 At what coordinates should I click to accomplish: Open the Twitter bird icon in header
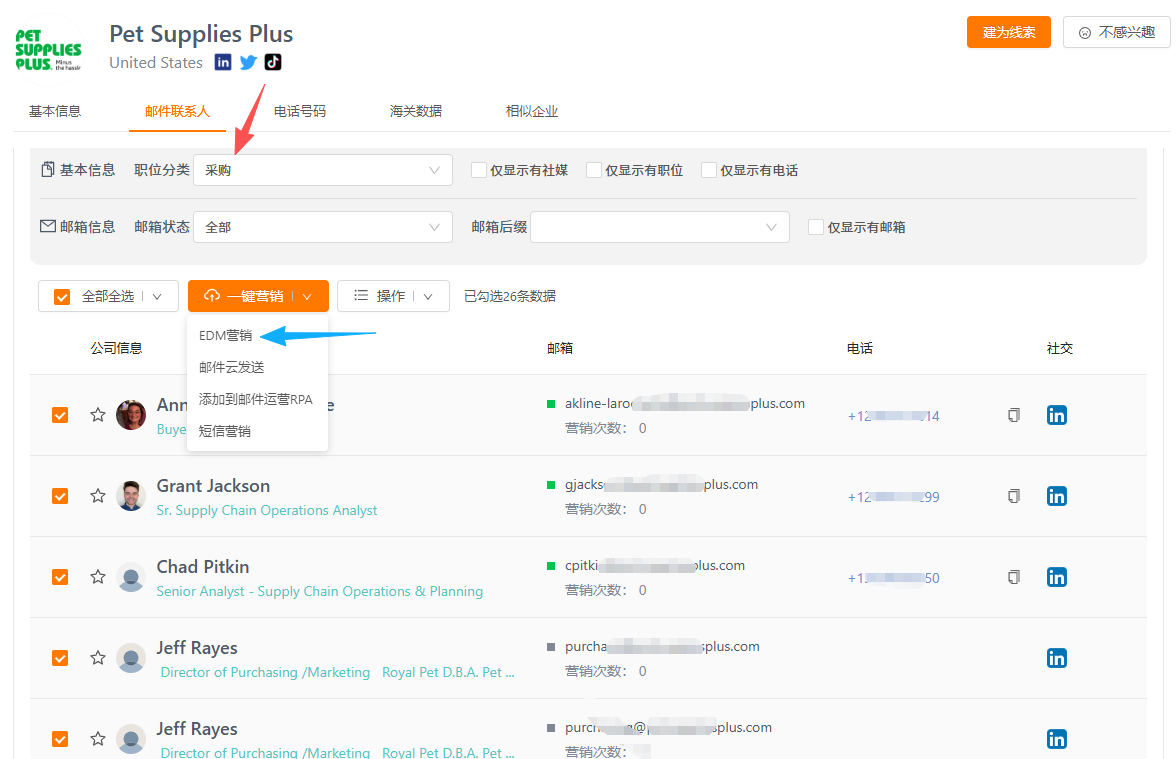point(248,62)
